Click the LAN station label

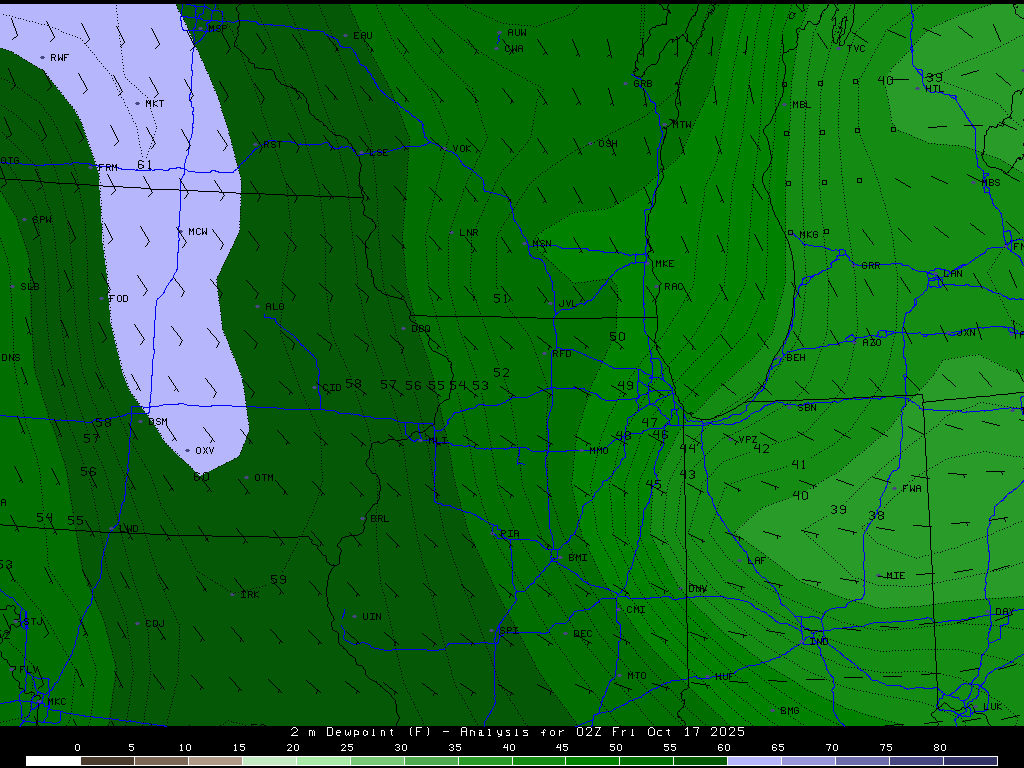953,273
